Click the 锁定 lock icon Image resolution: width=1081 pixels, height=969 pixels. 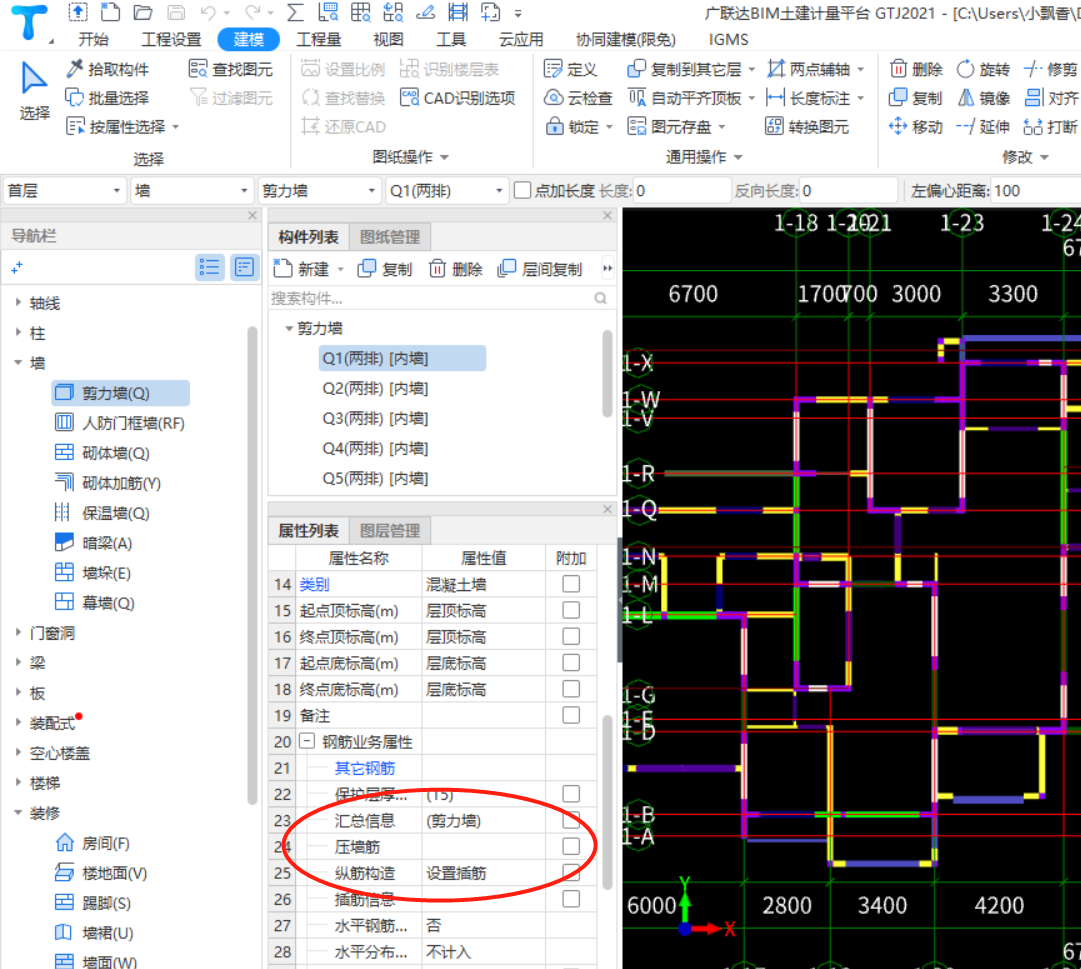[555, 127]
